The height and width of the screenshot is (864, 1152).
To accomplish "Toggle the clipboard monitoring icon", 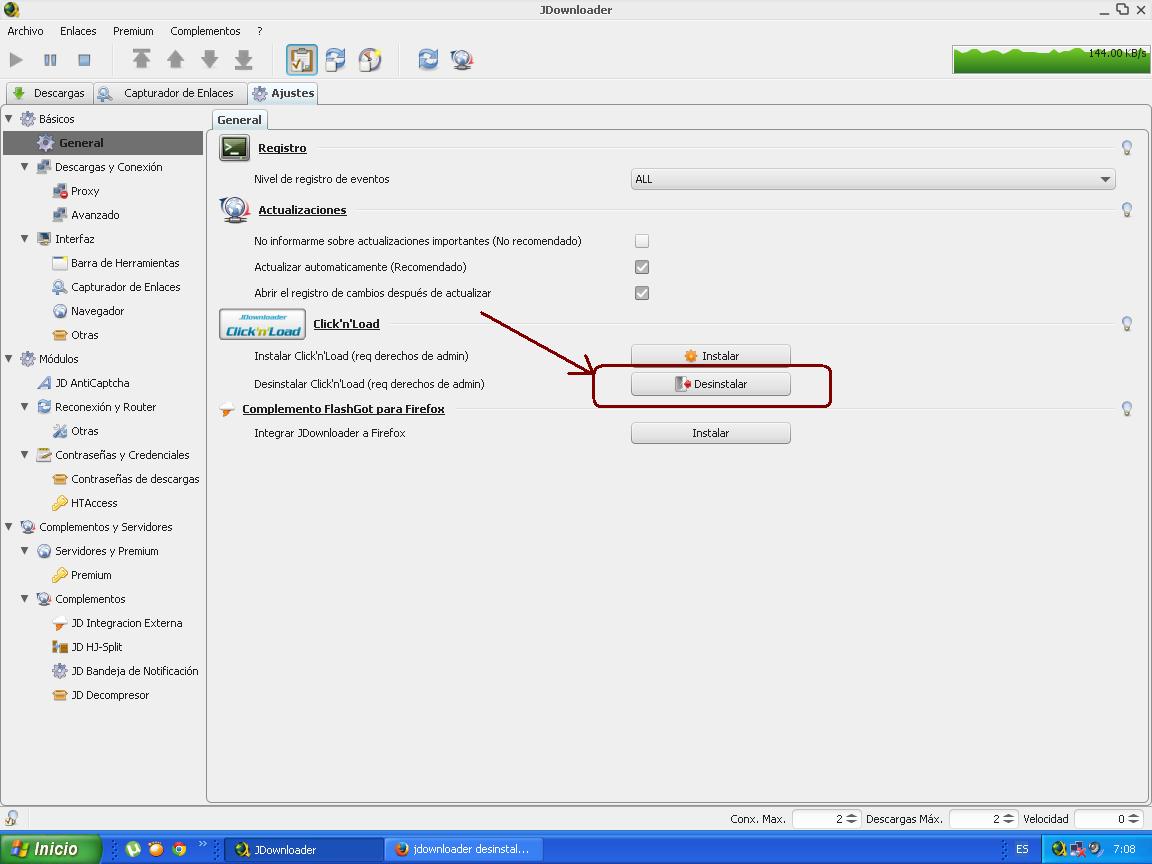I will point(301,60).
